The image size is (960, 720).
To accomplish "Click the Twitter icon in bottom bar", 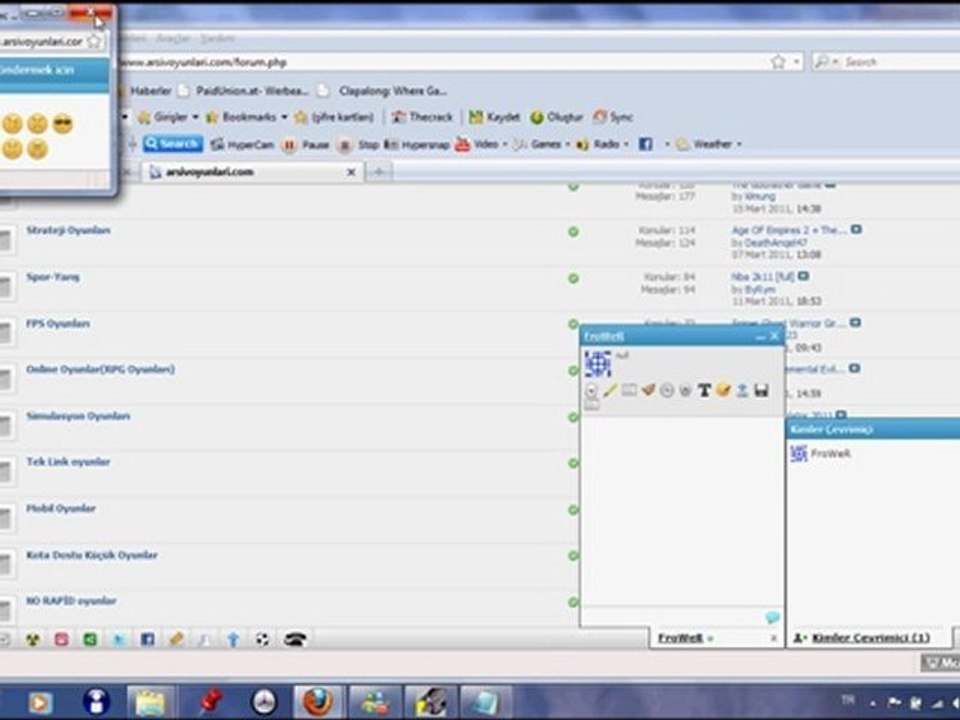I will tap(119, 640).
